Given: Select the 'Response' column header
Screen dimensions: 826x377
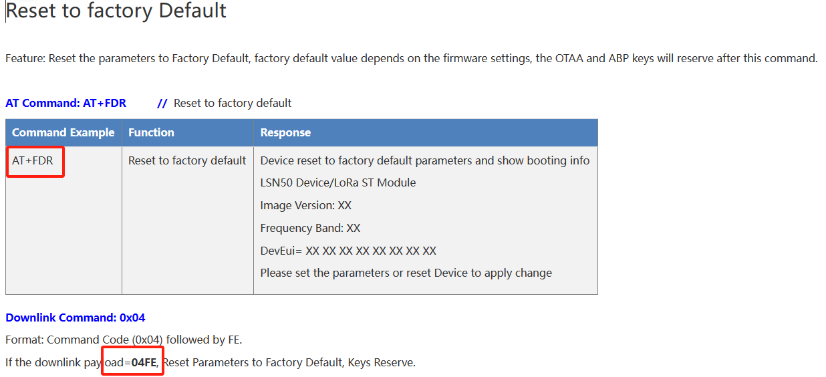Looking at the screenshot, I should click(x=286, y=133).
